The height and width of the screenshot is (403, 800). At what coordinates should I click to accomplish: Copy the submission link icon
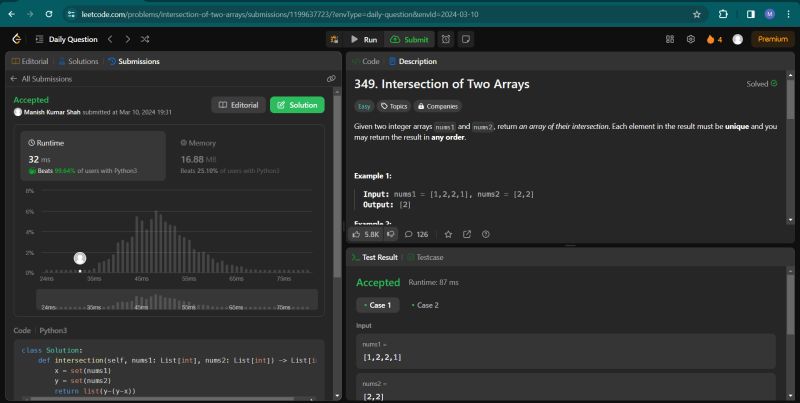tap(331, 79)
